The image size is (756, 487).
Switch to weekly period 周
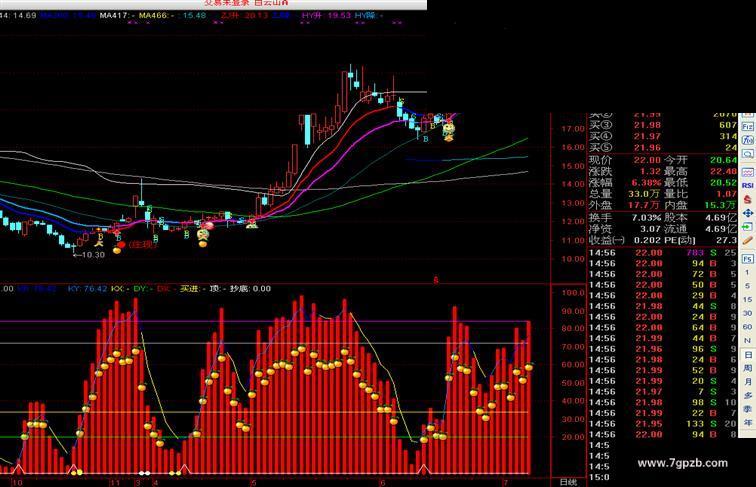click(748, 368)
